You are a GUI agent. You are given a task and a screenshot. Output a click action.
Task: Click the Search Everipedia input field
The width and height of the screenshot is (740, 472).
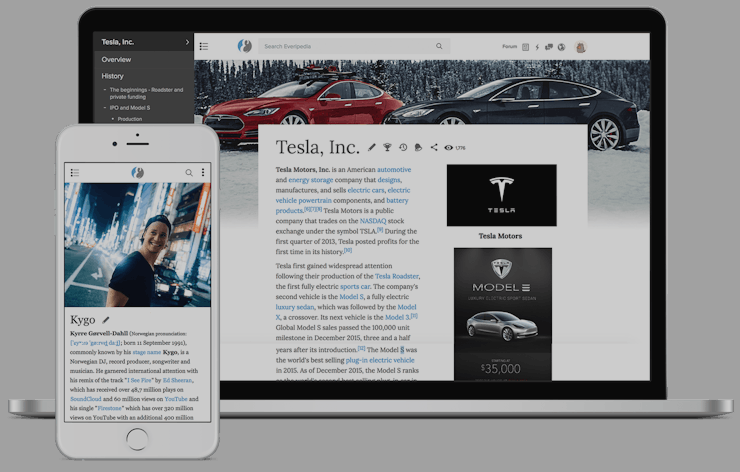[x=345, y=46]
